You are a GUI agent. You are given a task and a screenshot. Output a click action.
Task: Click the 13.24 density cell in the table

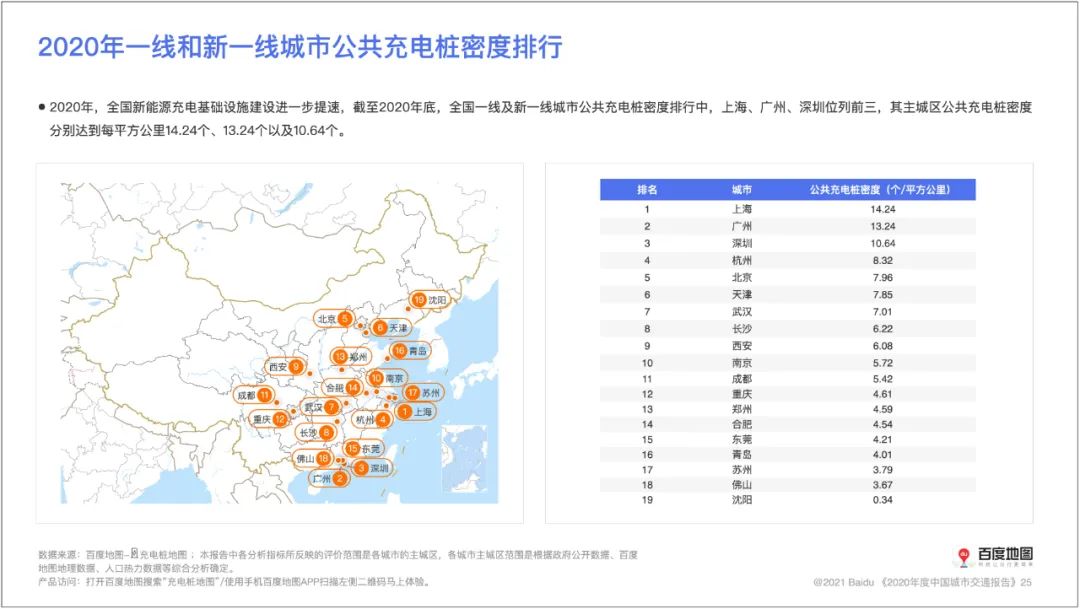pos(882,226)
